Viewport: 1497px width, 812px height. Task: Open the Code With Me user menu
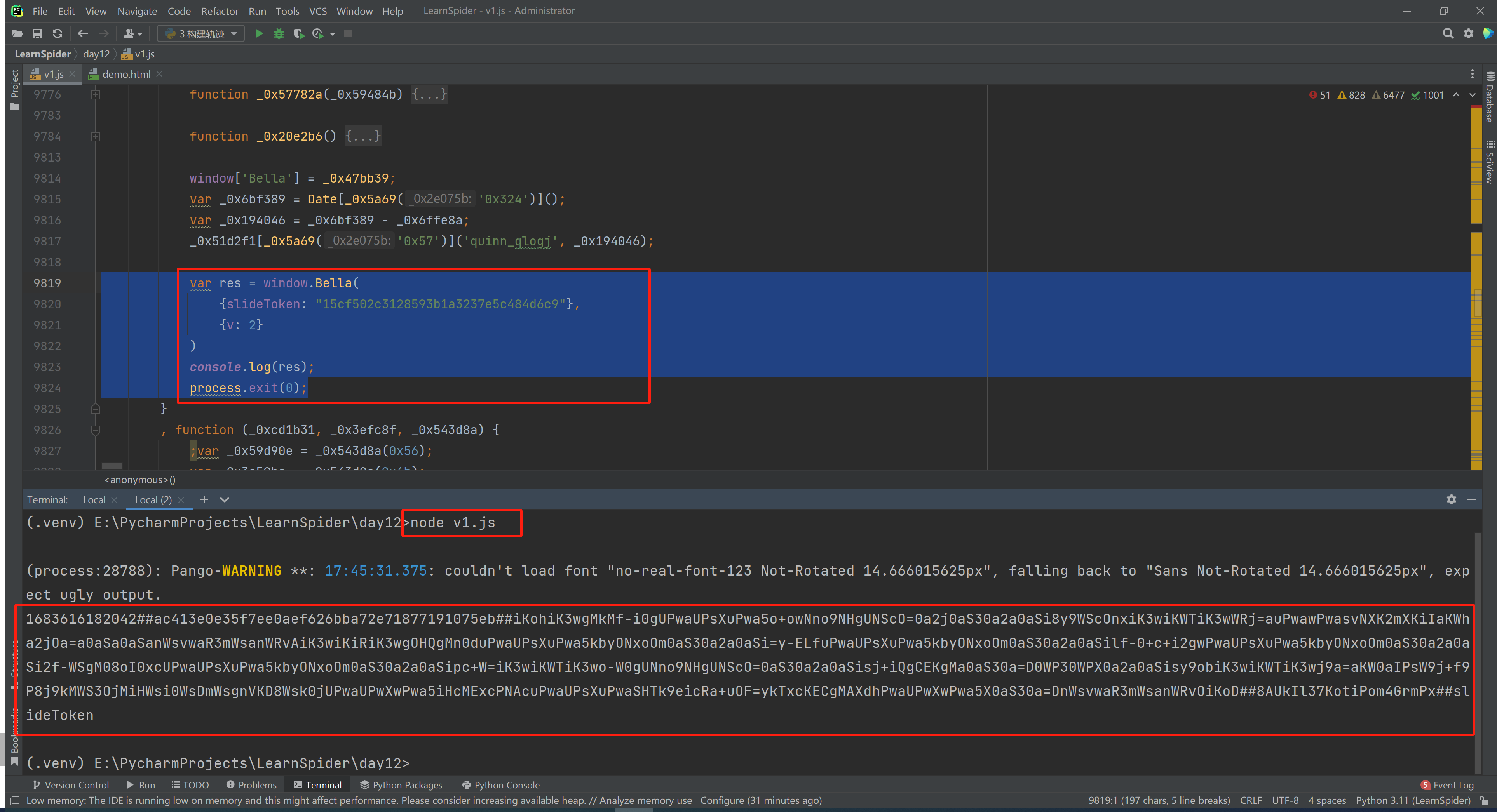[133, 34]
